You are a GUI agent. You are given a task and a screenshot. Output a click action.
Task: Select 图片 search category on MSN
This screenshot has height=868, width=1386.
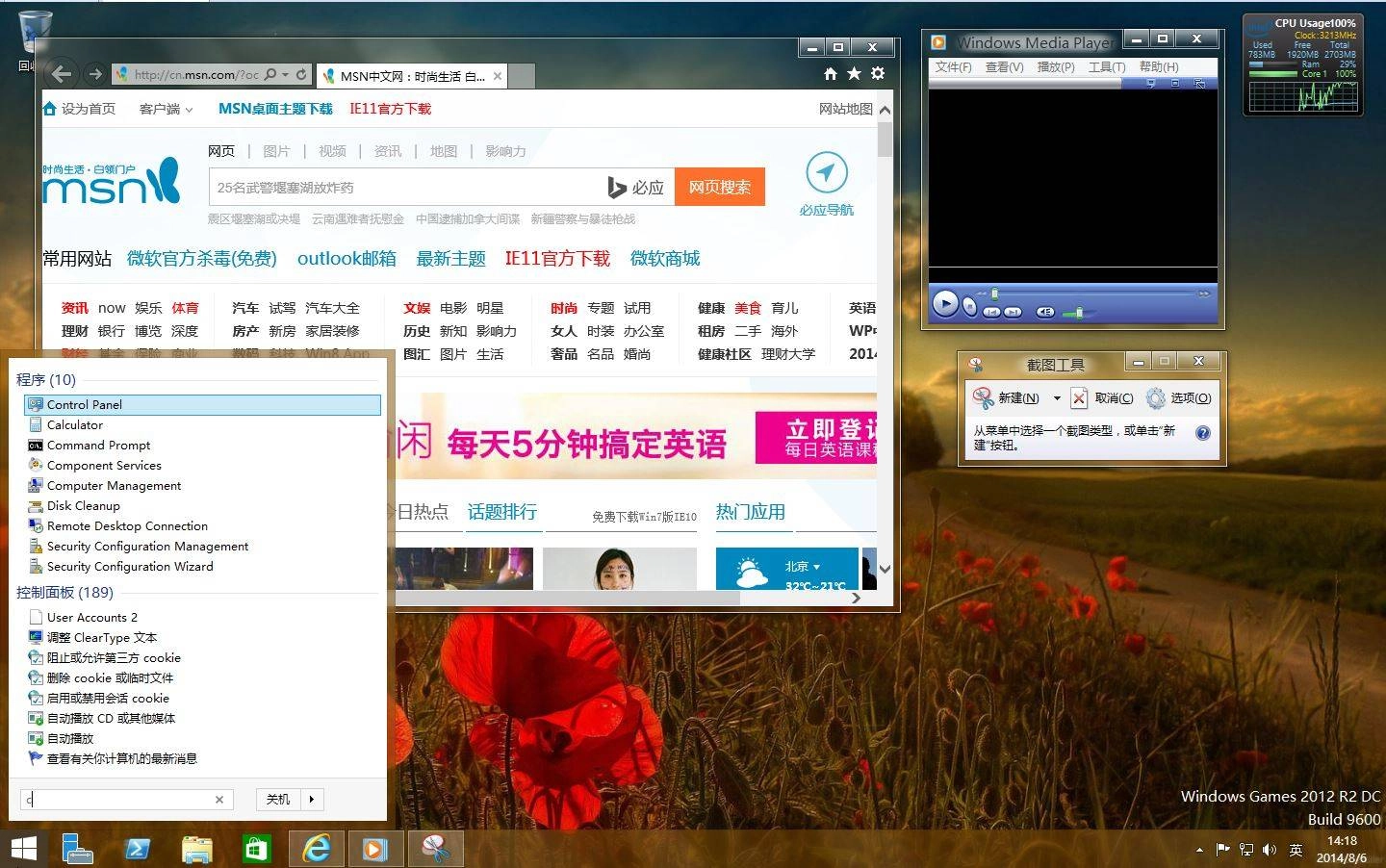point(276,151)
